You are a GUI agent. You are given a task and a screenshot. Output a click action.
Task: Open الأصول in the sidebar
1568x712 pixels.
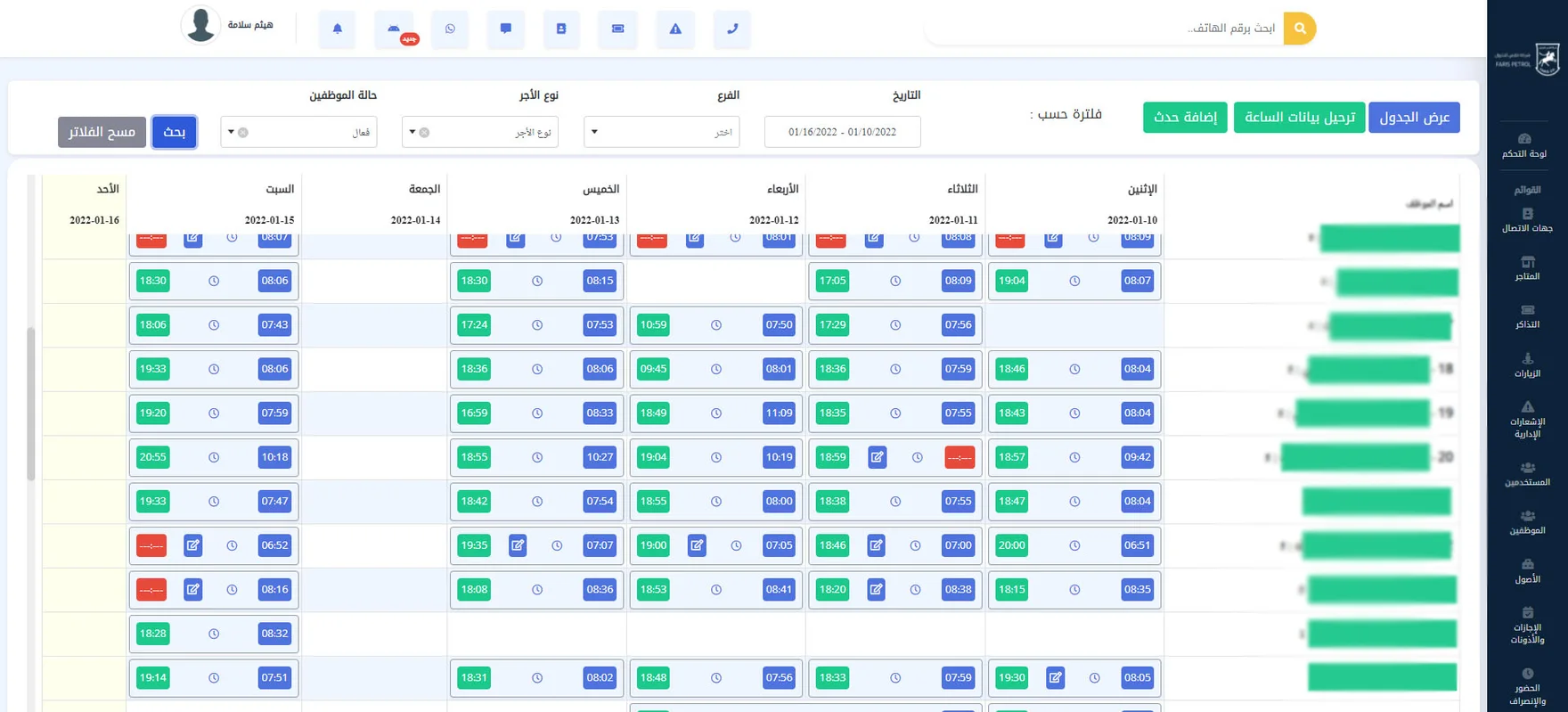(x=1527, y=572)
